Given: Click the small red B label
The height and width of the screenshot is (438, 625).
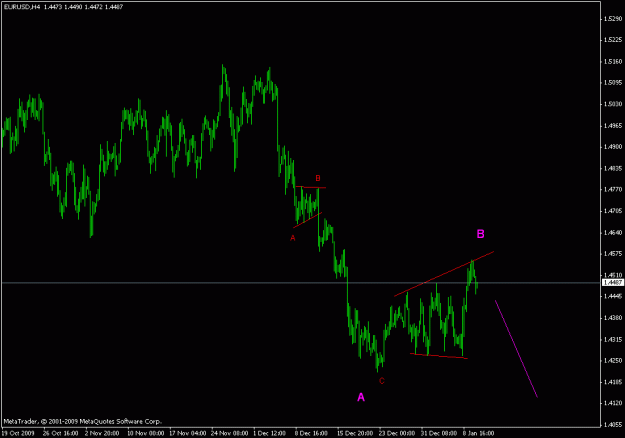Looking at the screenshot, I should pos(318,178).
